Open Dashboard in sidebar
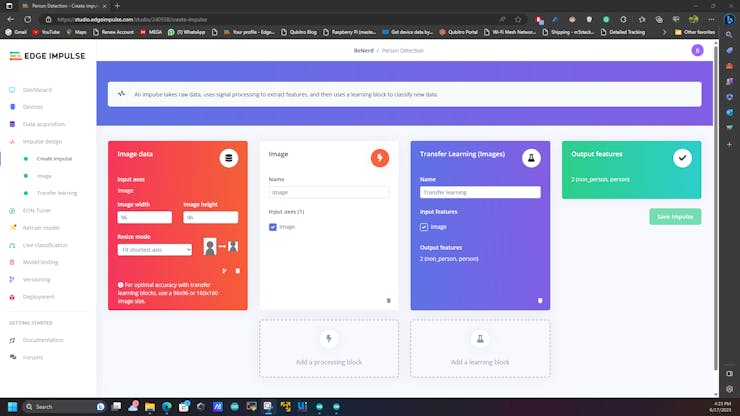Screen dimensions: 740x416 [37, 90]
